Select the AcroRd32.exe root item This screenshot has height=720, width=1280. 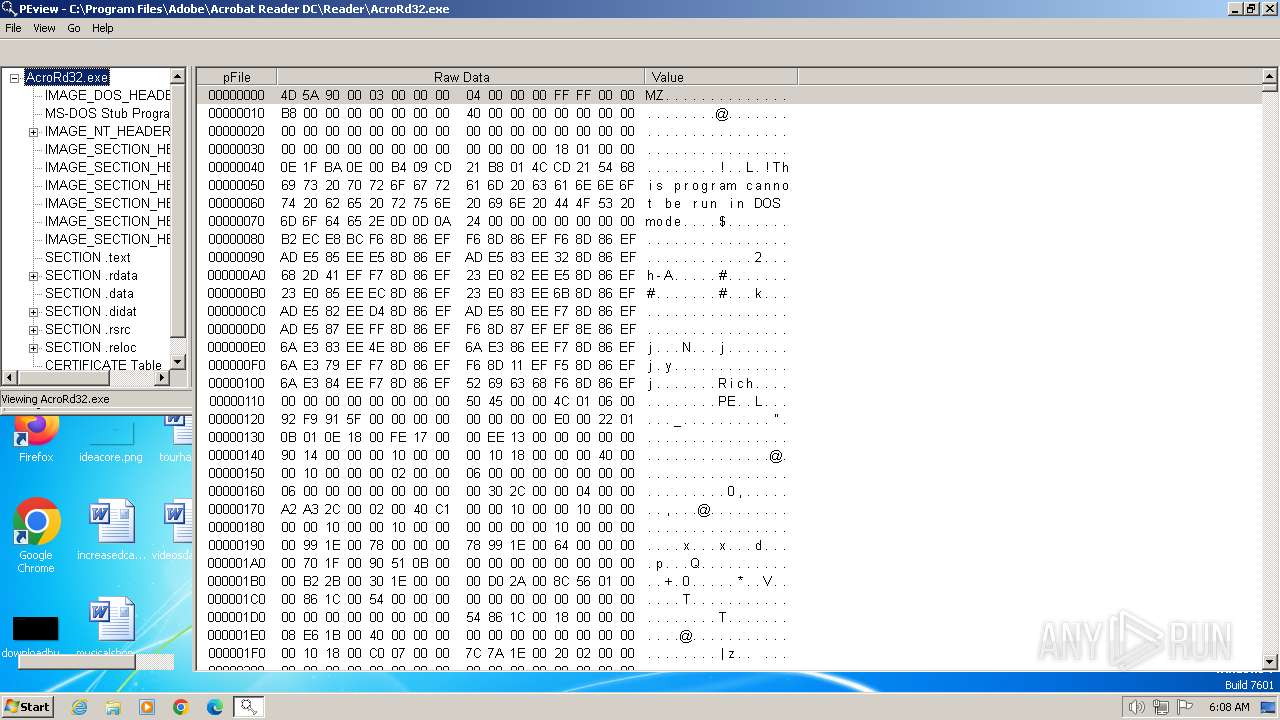click(67, 77)
